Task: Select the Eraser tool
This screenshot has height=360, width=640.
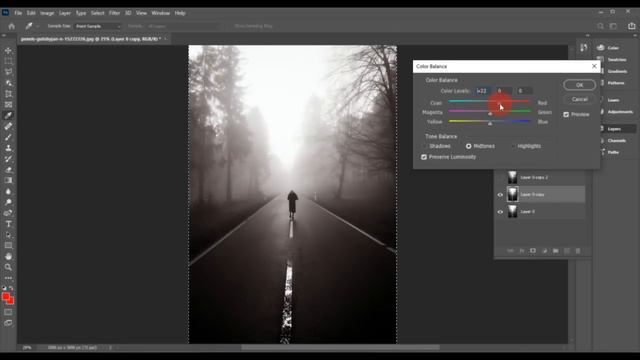Action: (x=8, y=170)
